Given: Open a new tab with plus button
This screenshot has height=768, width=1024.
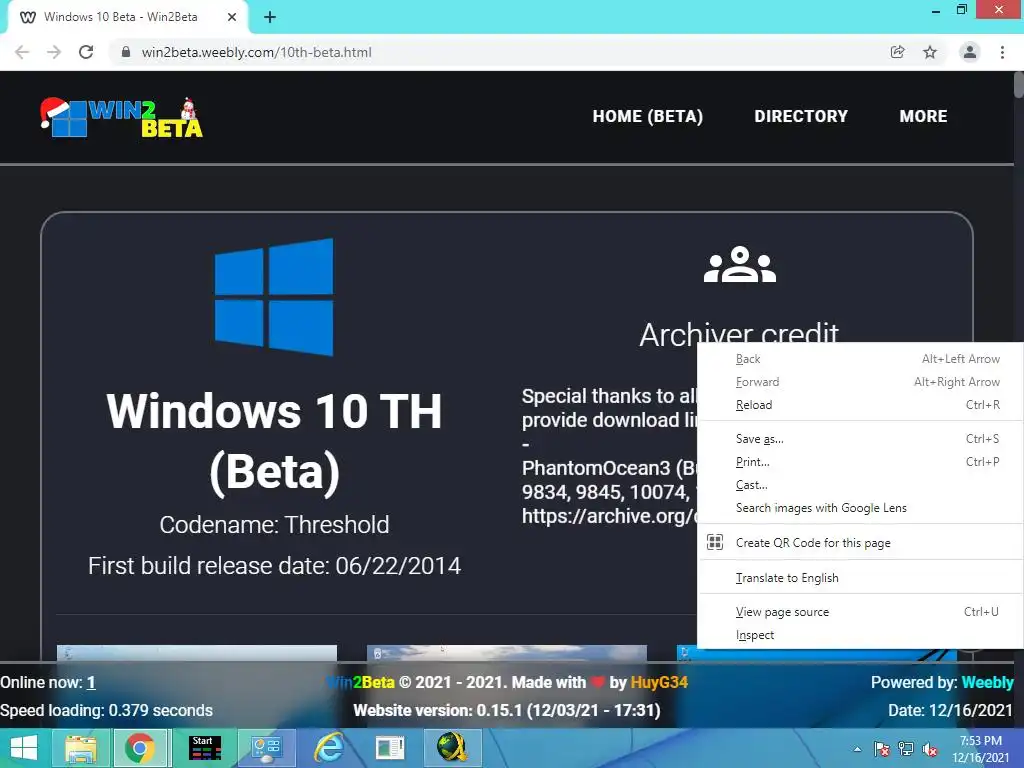Looking at the screenshot, I should pos(270,18).
